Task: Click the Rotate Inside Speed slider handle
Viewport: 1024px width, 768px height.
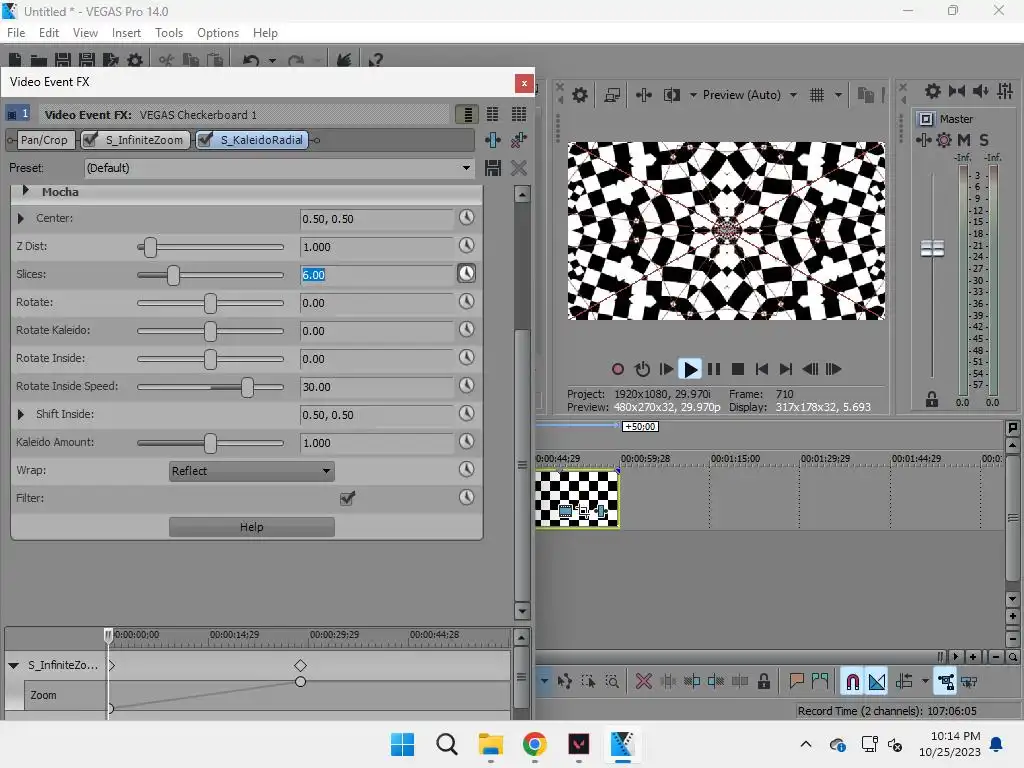Action: [247, 387]
